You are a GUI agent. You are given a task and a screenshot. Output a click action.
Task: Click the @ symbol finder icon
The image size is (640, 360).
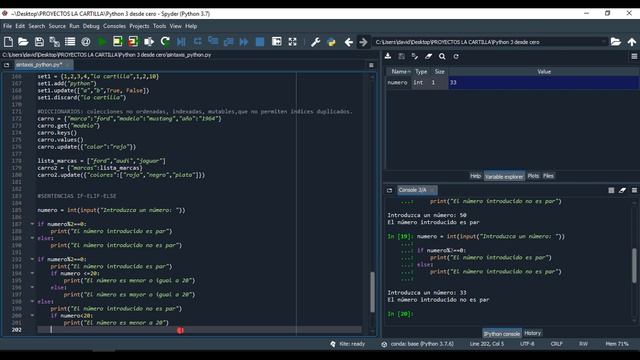point(86,42)
